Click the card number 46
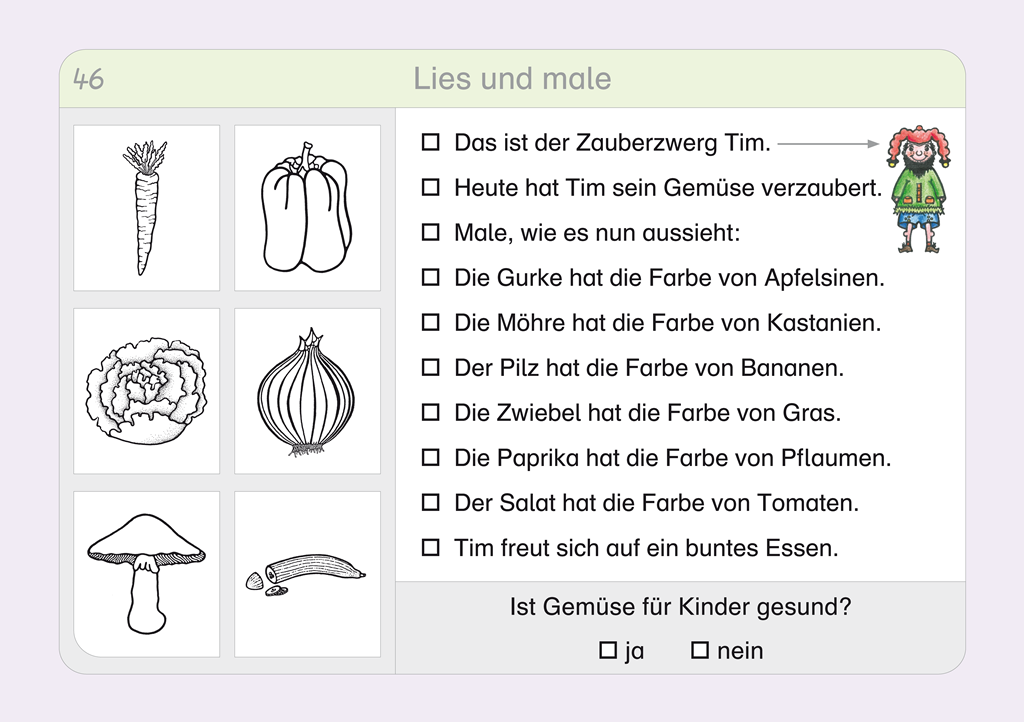 tap(89, 79)
